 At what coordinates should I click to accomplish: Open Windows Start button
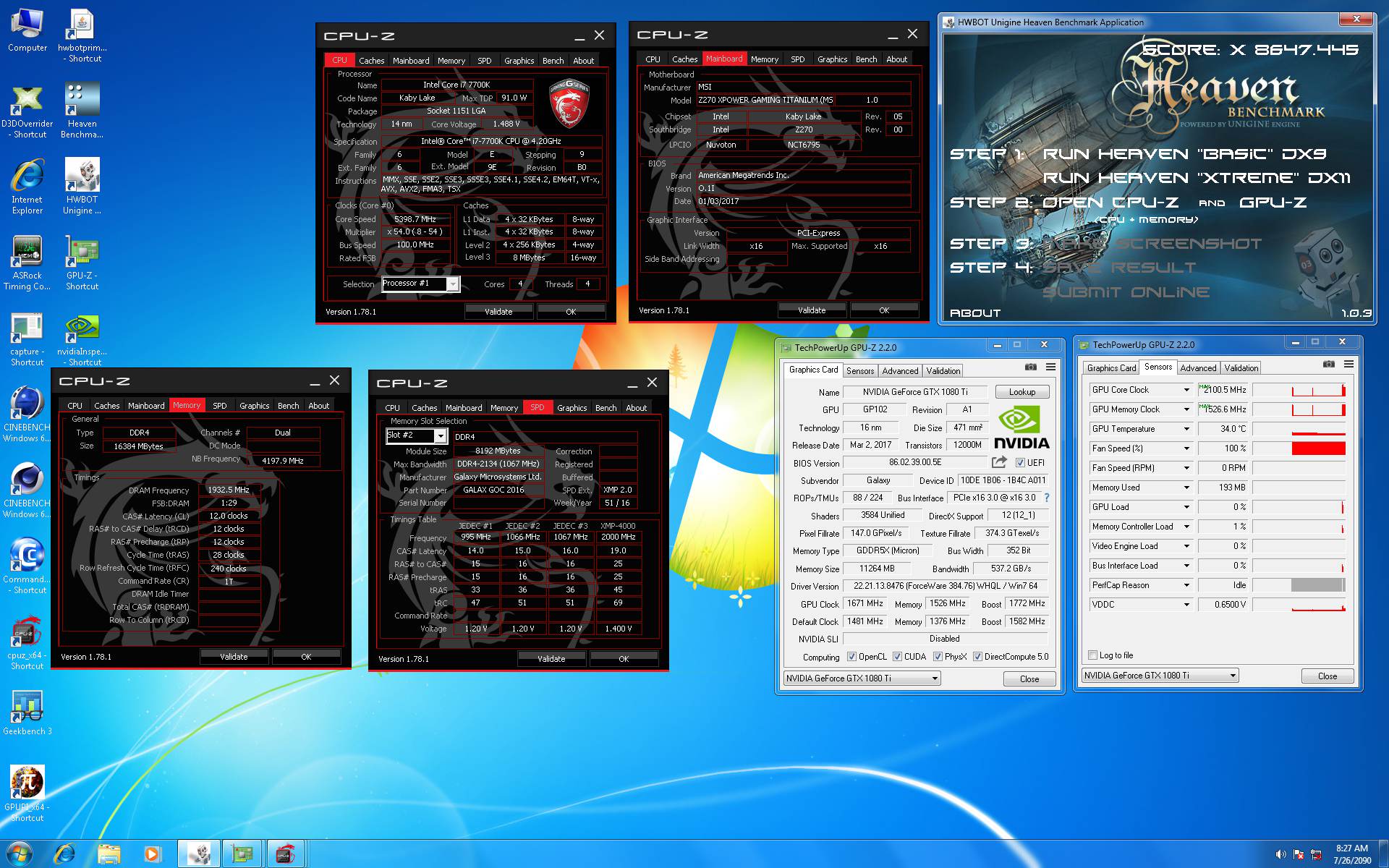point(20,854)
